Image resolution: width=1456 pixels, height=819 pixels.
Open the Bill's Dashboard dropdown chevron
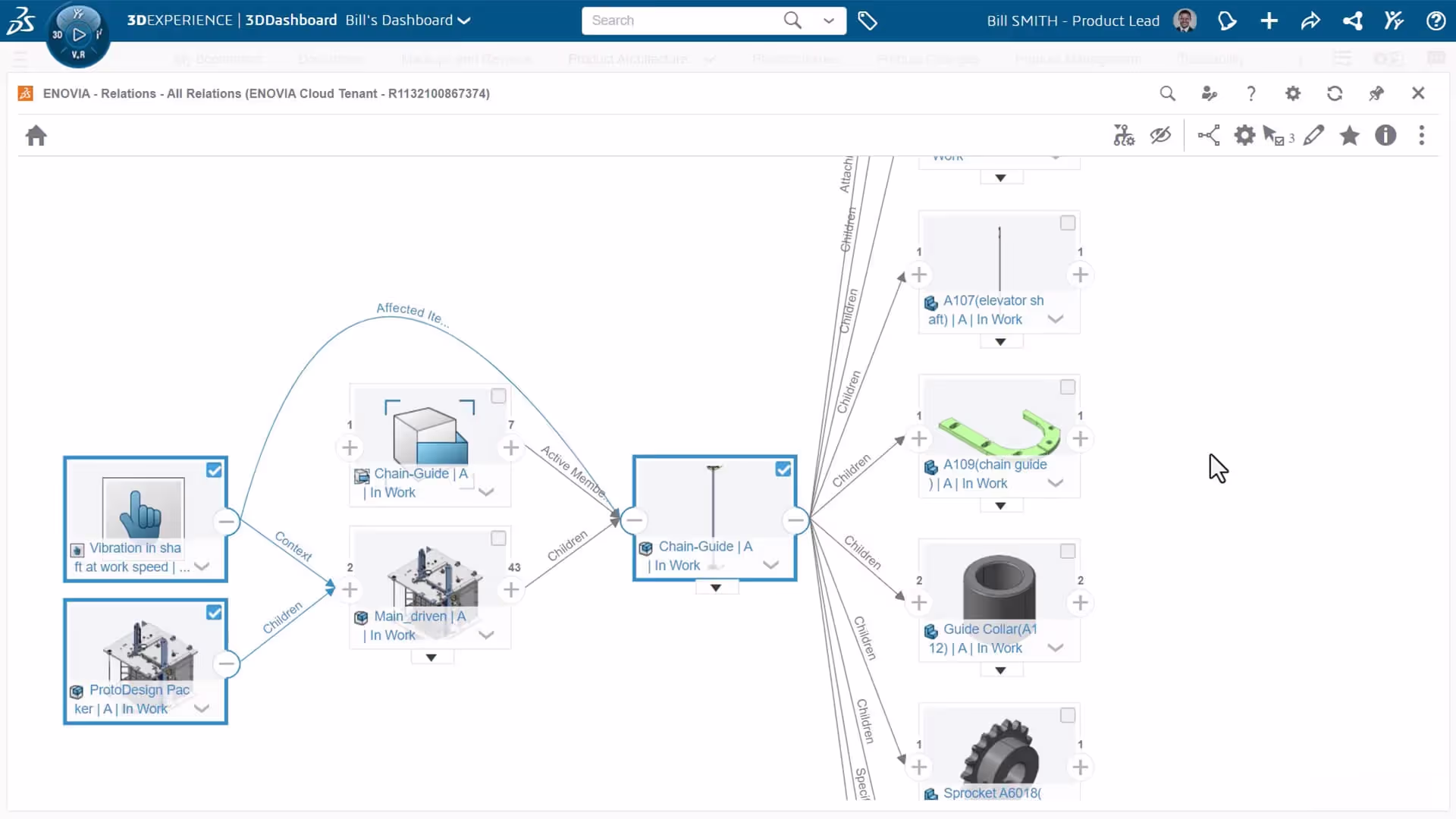465,21
